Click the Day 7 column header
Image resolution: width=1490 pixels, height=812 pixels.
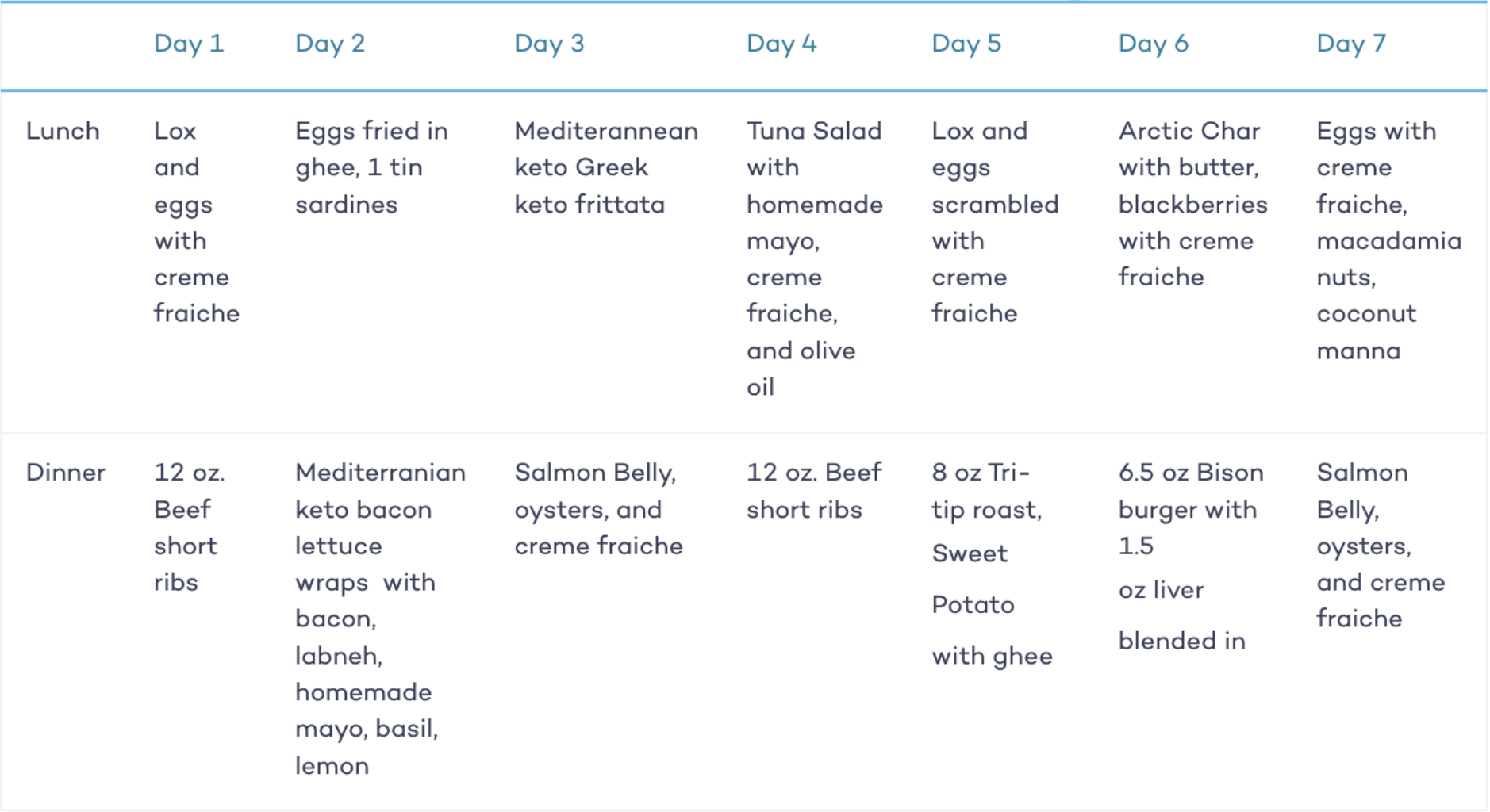1351,44
